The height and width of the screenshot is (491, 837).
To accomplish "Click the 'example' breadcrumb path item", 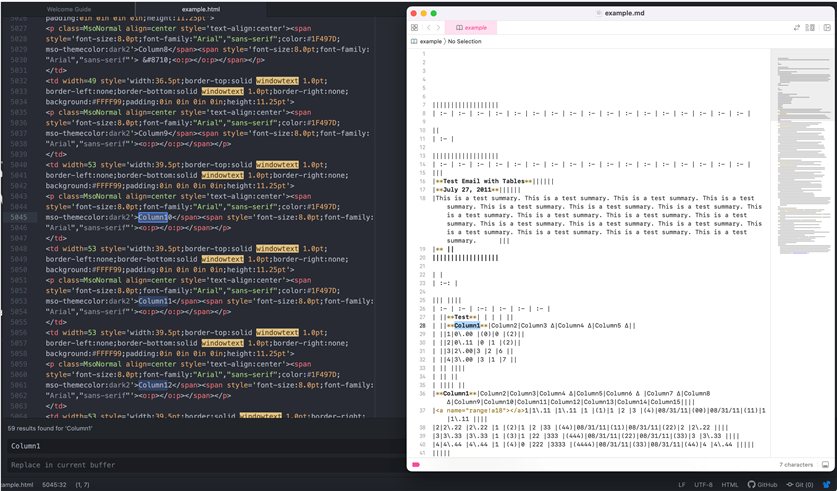I will point(429,42).
